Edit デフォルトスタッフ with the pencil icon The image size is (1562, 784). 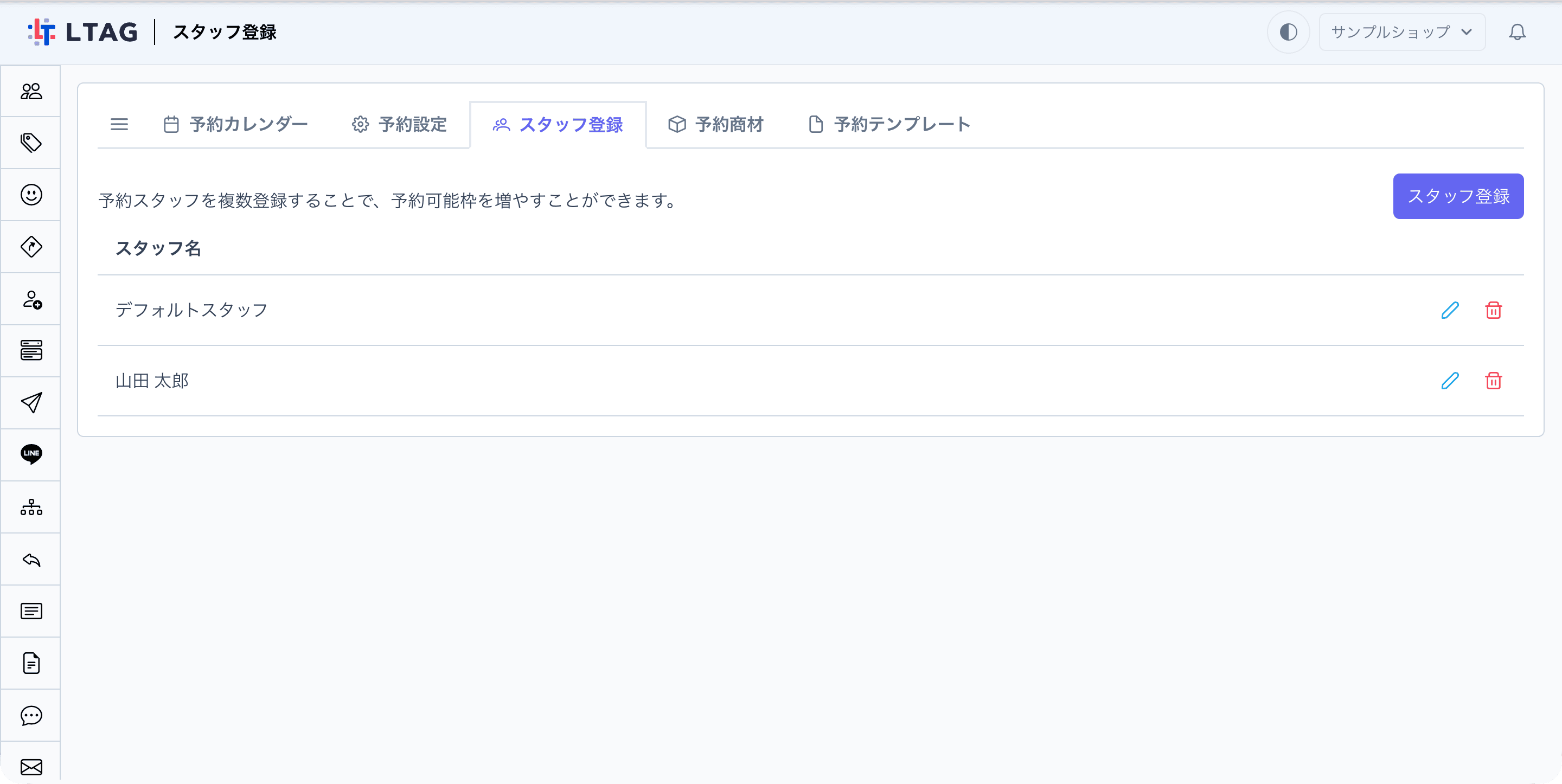1450,311
